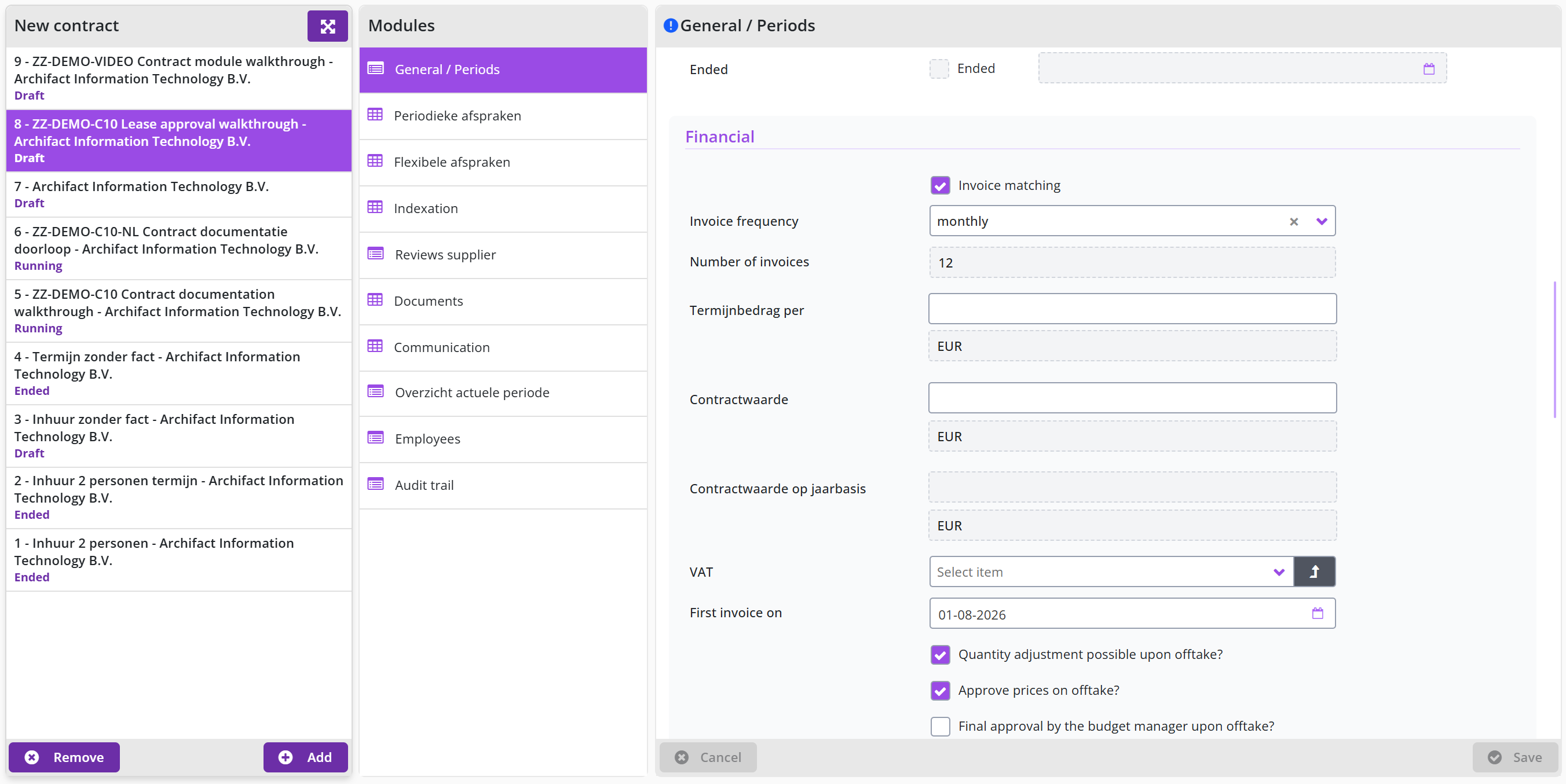Viewport: 1566px width, 784px height.
Task: Open the Documents module
Action: click(503, 301)
